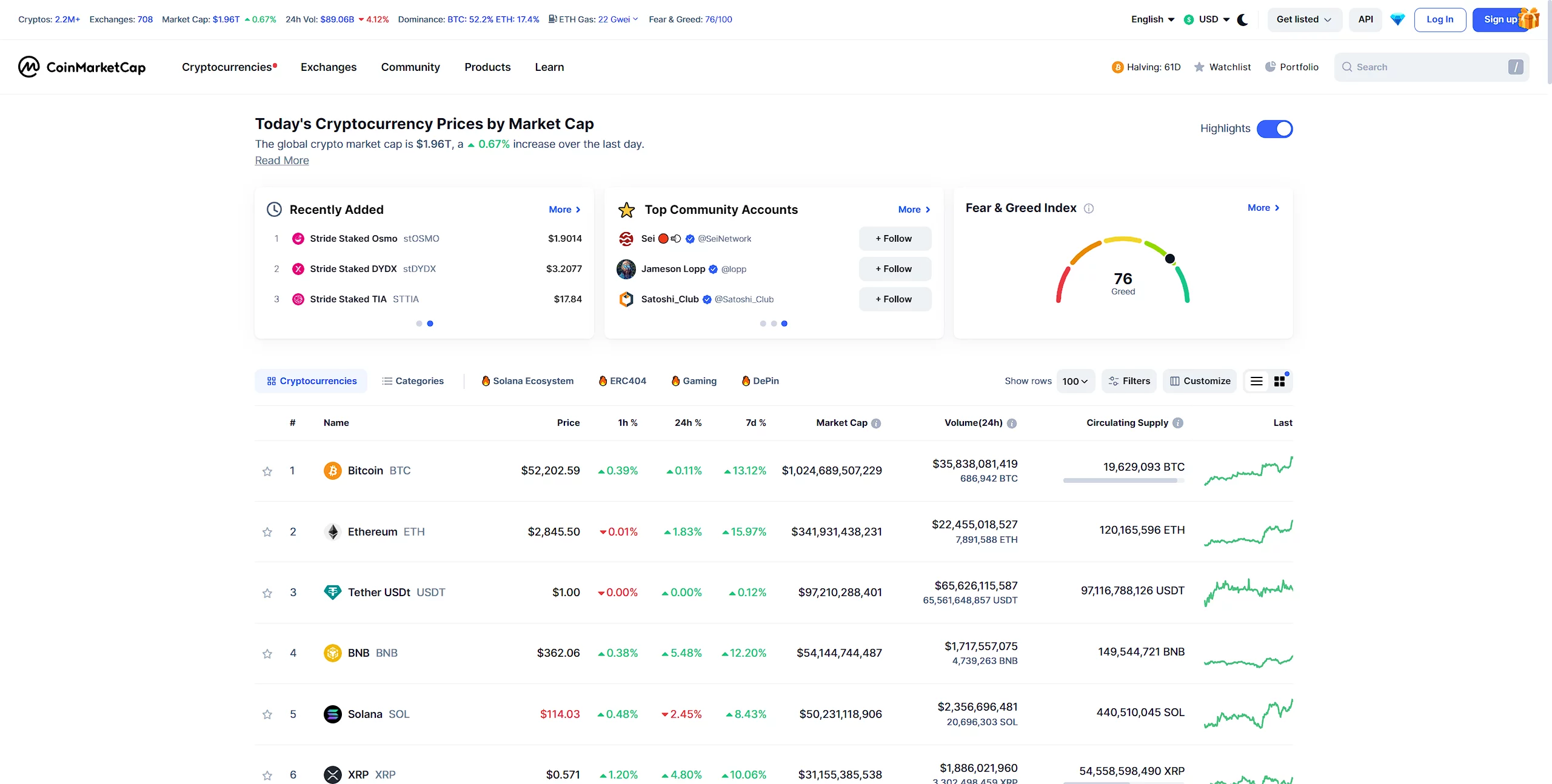
Task: Click the Market Cap info icon
Action: 876,424
